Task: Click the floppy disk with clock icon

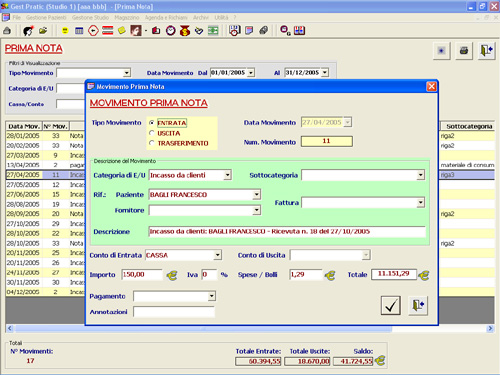Action: (x=235, y=31)
